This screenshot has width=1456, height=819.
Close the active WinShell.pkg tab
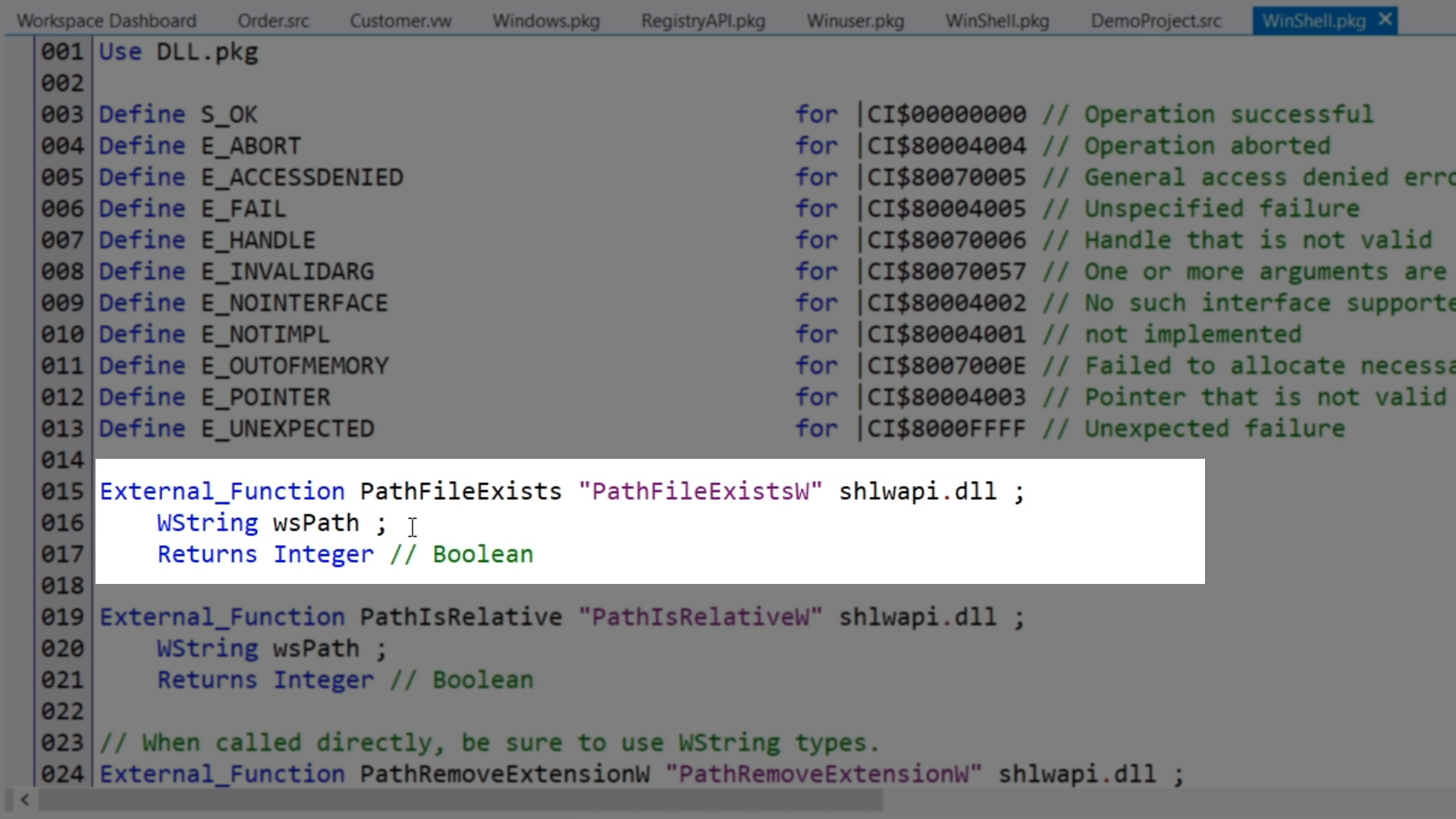coord(1385,20)
